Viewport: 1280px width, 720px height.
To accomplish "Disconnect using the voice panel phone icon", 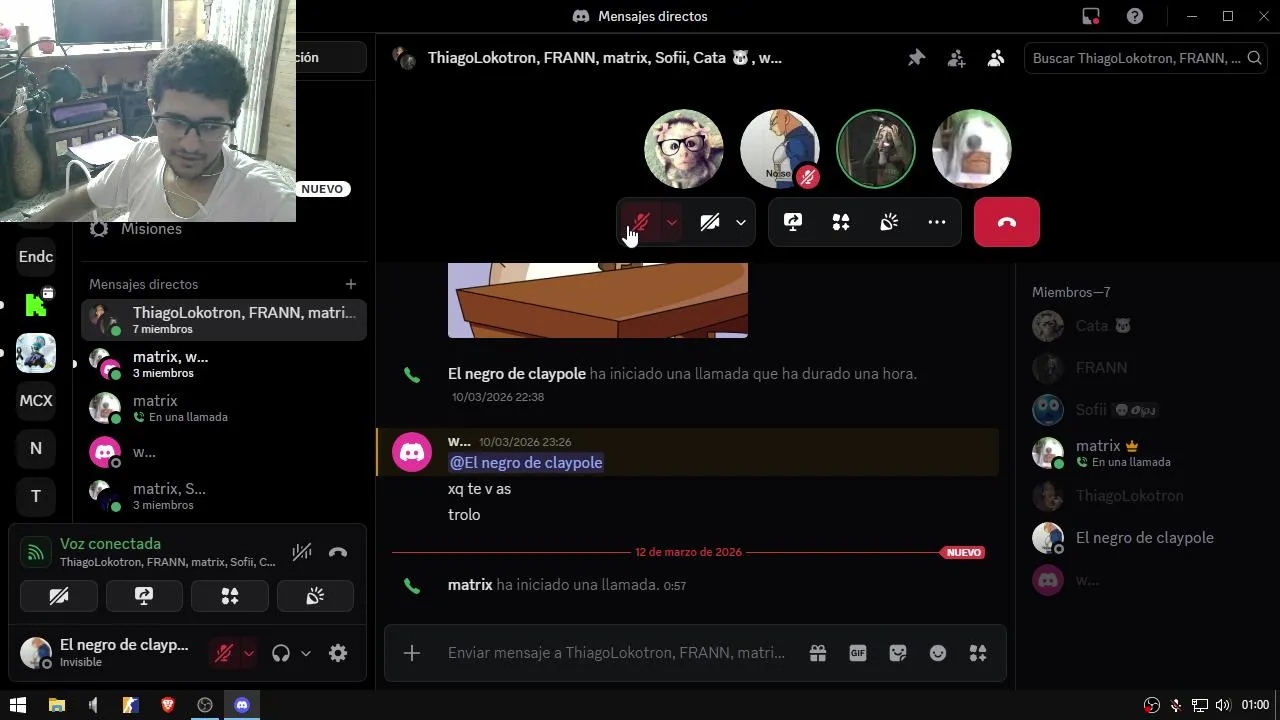I will pos(338,552).
